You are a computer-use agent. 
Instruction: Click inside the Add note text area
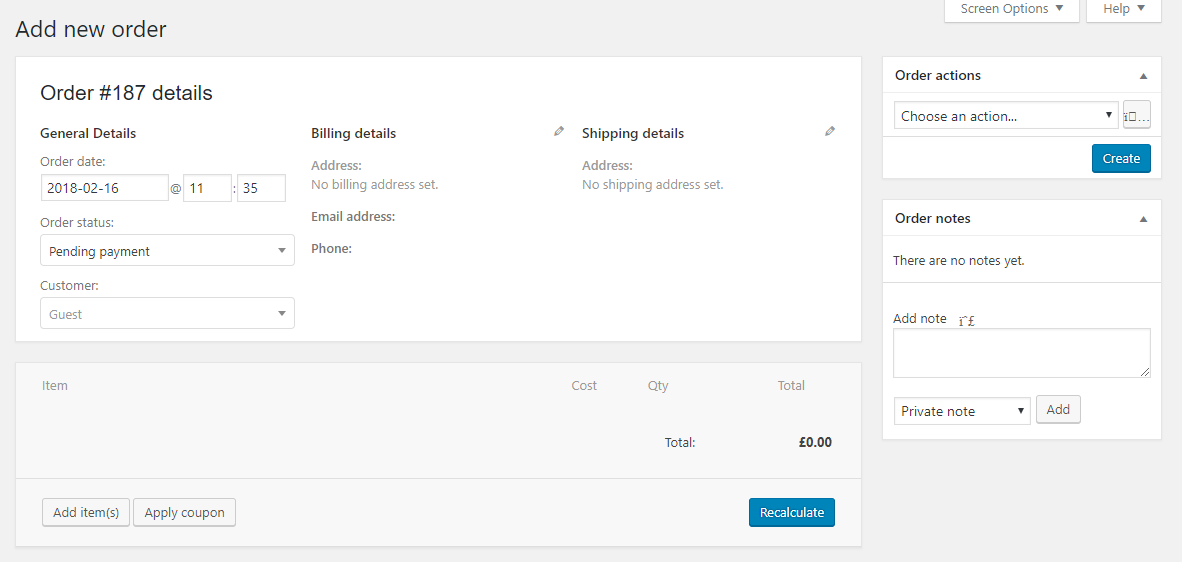click(x=1021, y=352)
